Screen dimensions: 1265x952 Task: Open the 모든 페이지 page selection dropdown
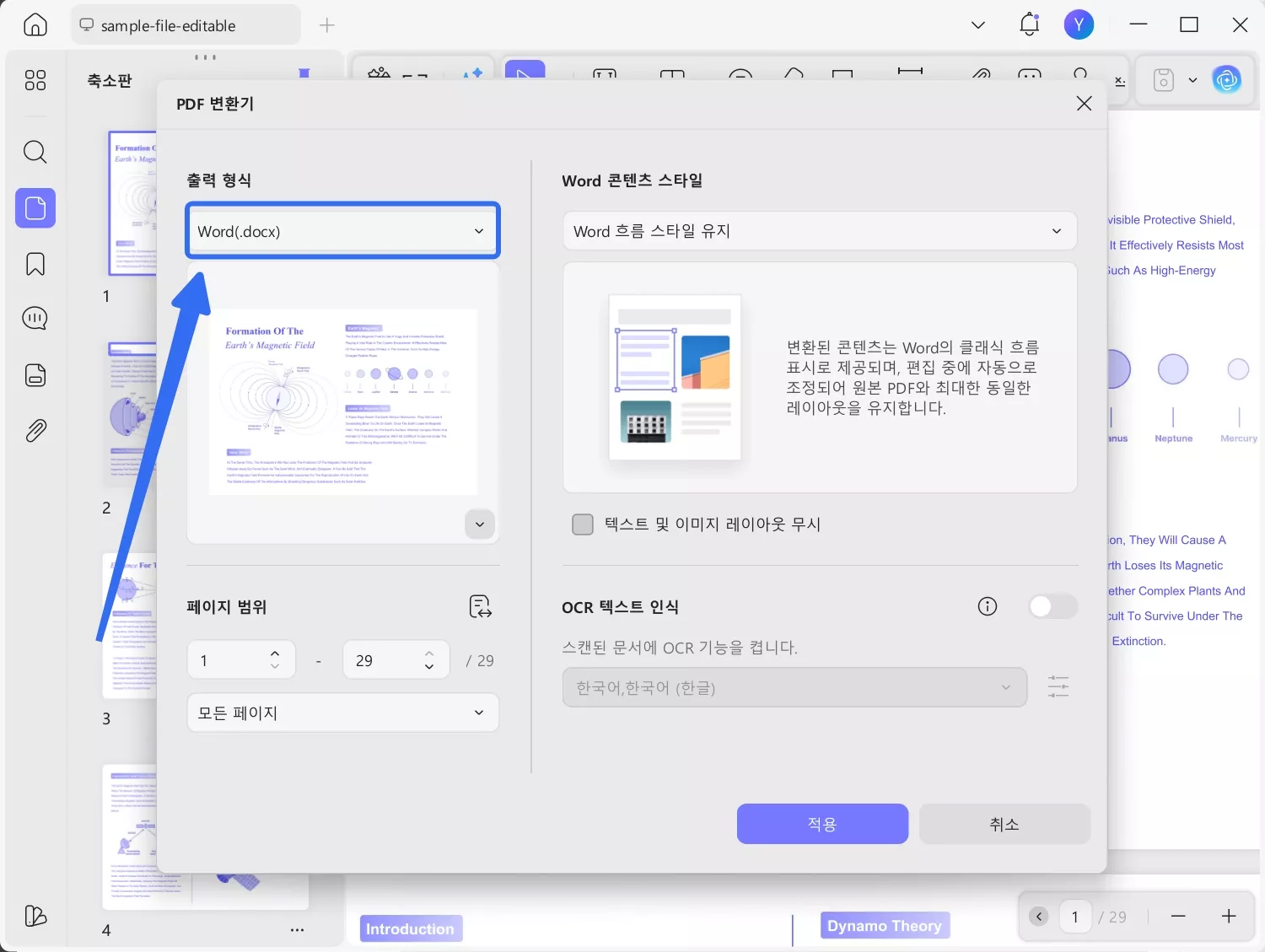click(x=342, y=713)
